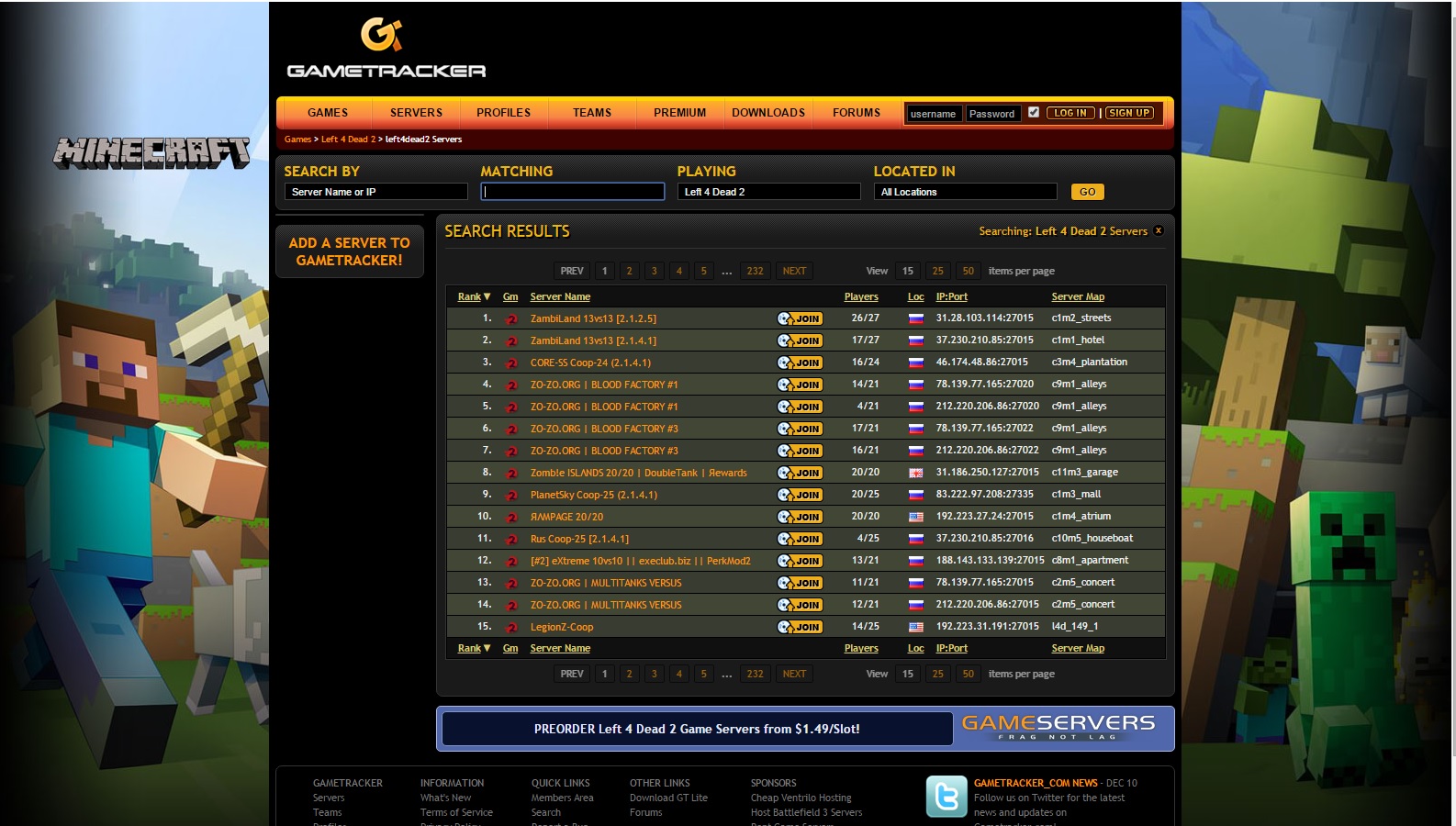Open the SERVERS menu
The image size is (1456, 826).
416,113
